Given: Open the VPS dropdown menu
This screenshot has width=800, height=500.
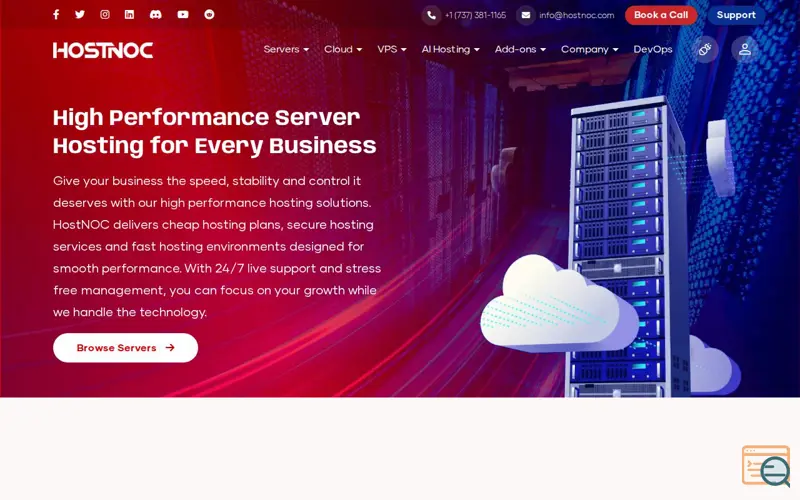Looking at the screenshot, I should pos(392,49).
